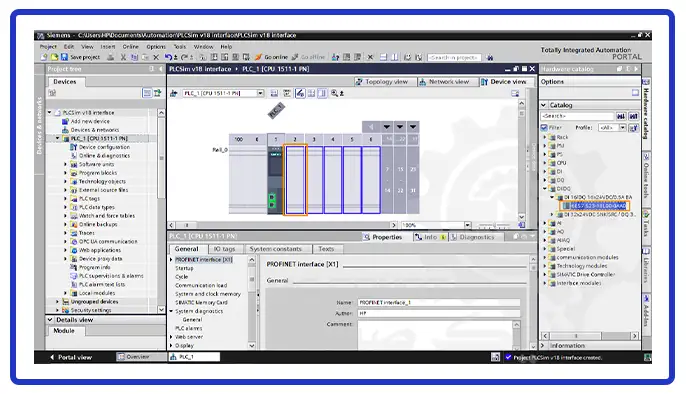This screenshot has height=394, width=686.
Task: Collapse System diagnostics in properties tree
Action: (172, 311)
